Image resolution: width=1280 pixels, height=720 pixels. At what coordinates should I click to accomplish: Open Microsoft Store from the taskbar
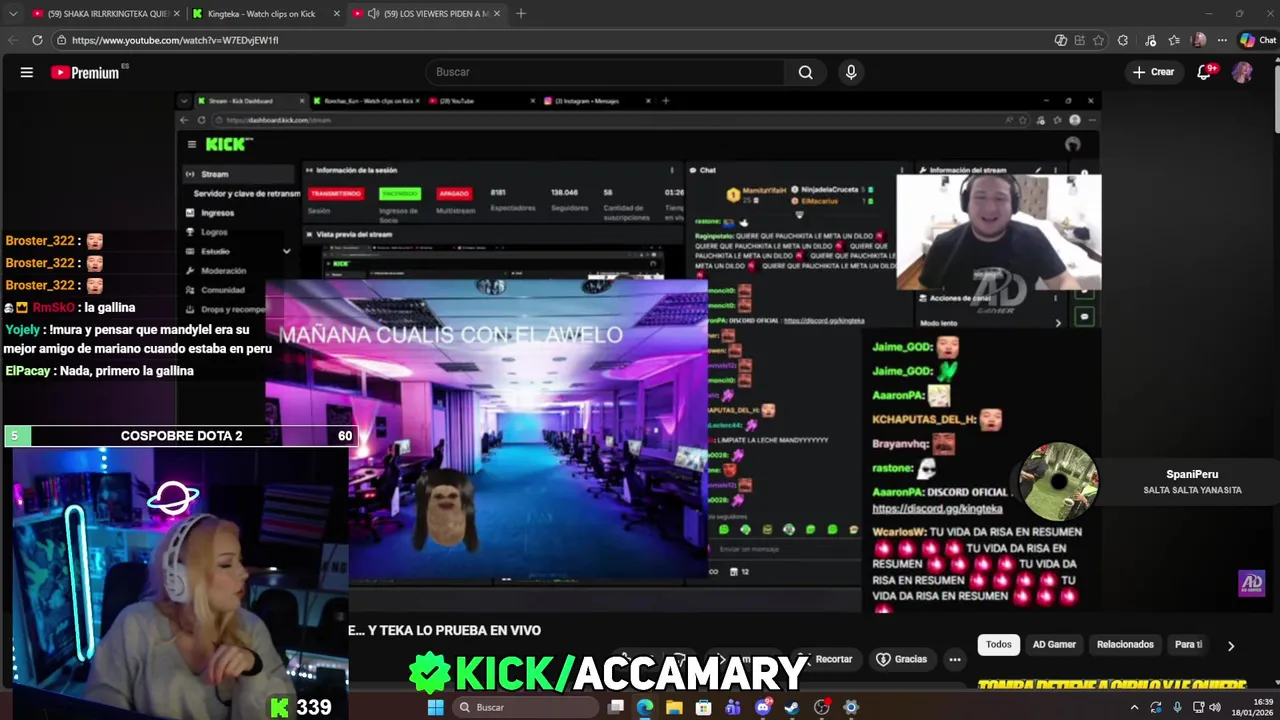click(x=704, y=707)
